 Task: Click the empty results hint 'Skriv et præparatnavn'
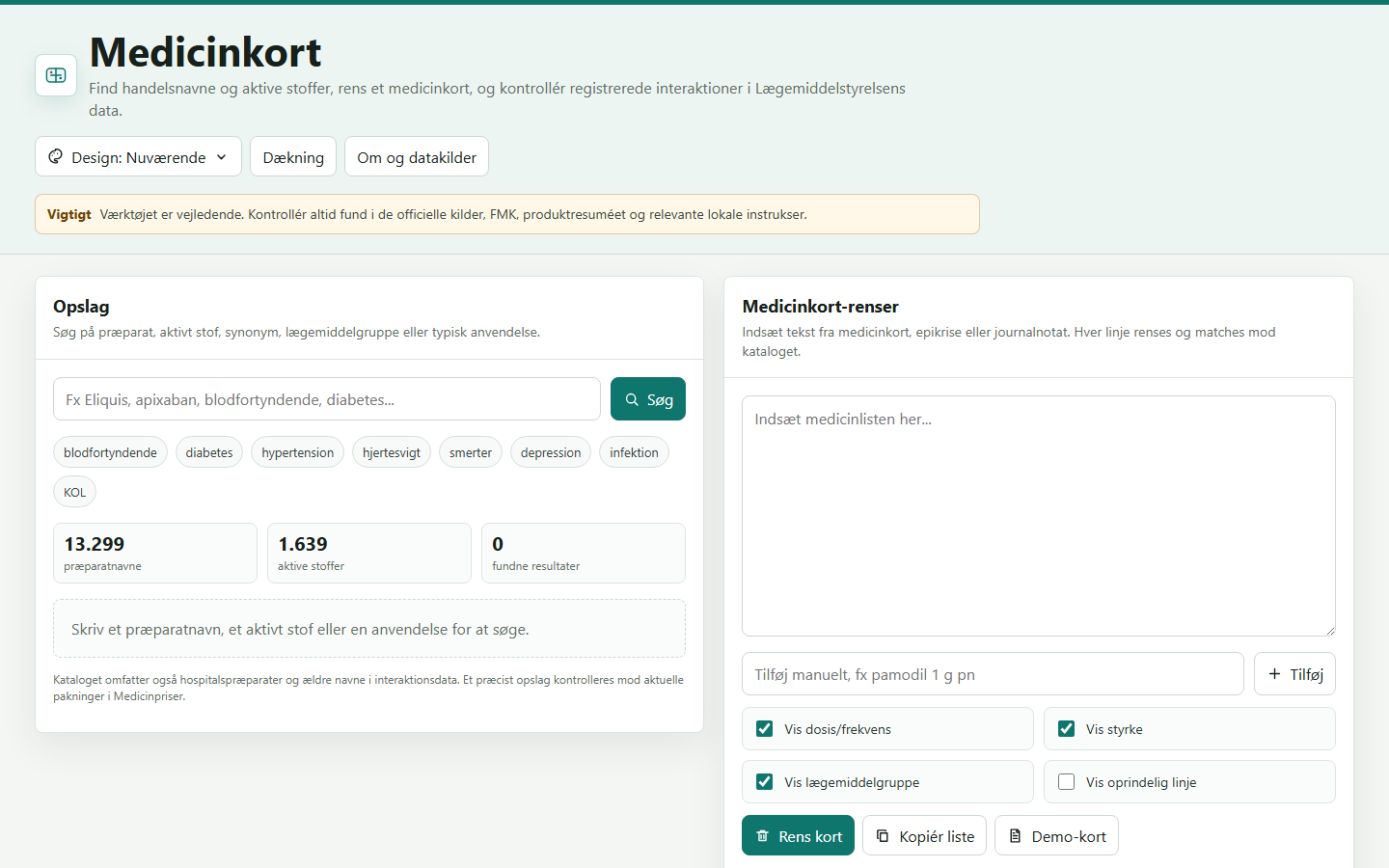pos(369,629)
